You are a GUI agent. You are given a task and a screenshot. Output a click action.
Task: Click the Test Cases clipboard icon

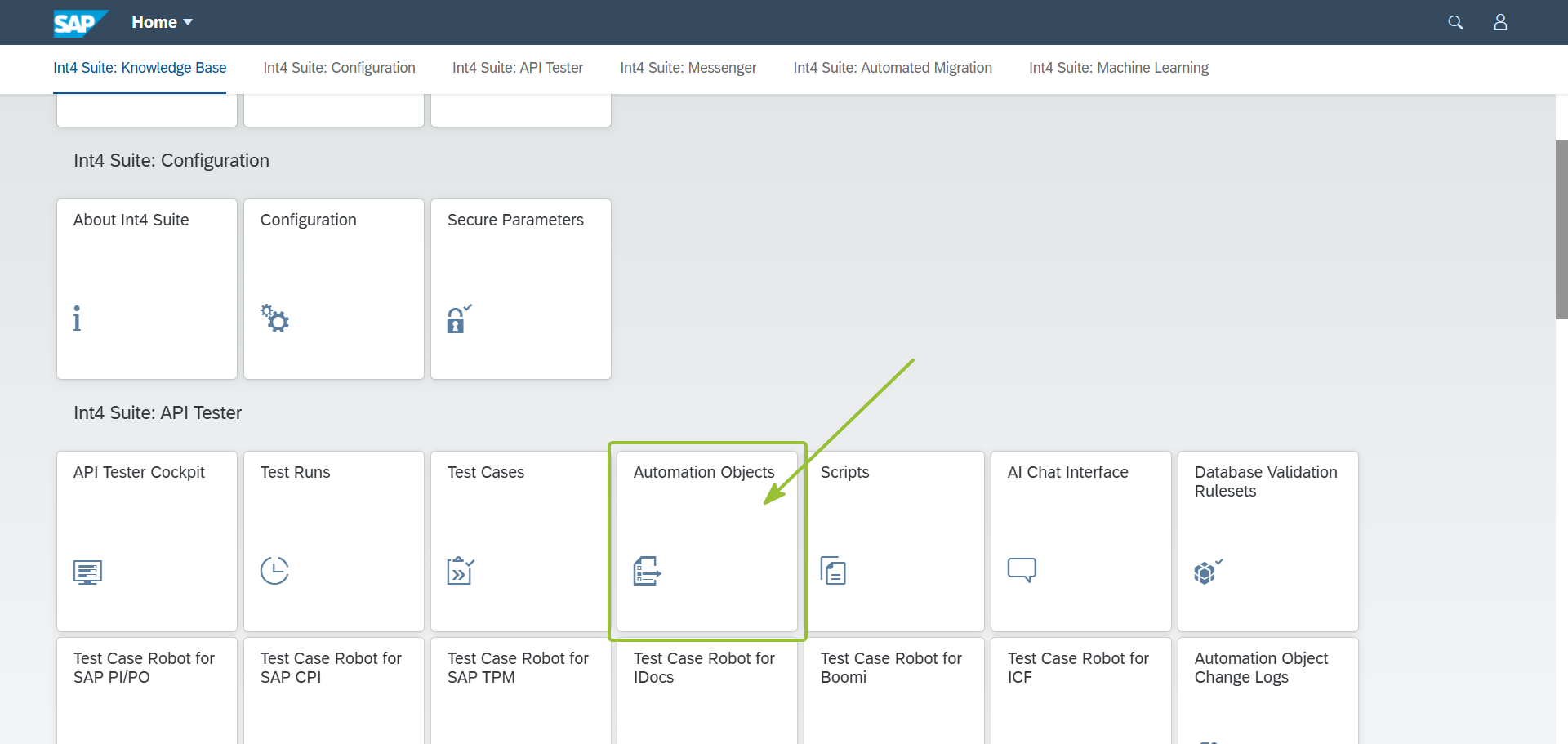[x=461, y=571]
